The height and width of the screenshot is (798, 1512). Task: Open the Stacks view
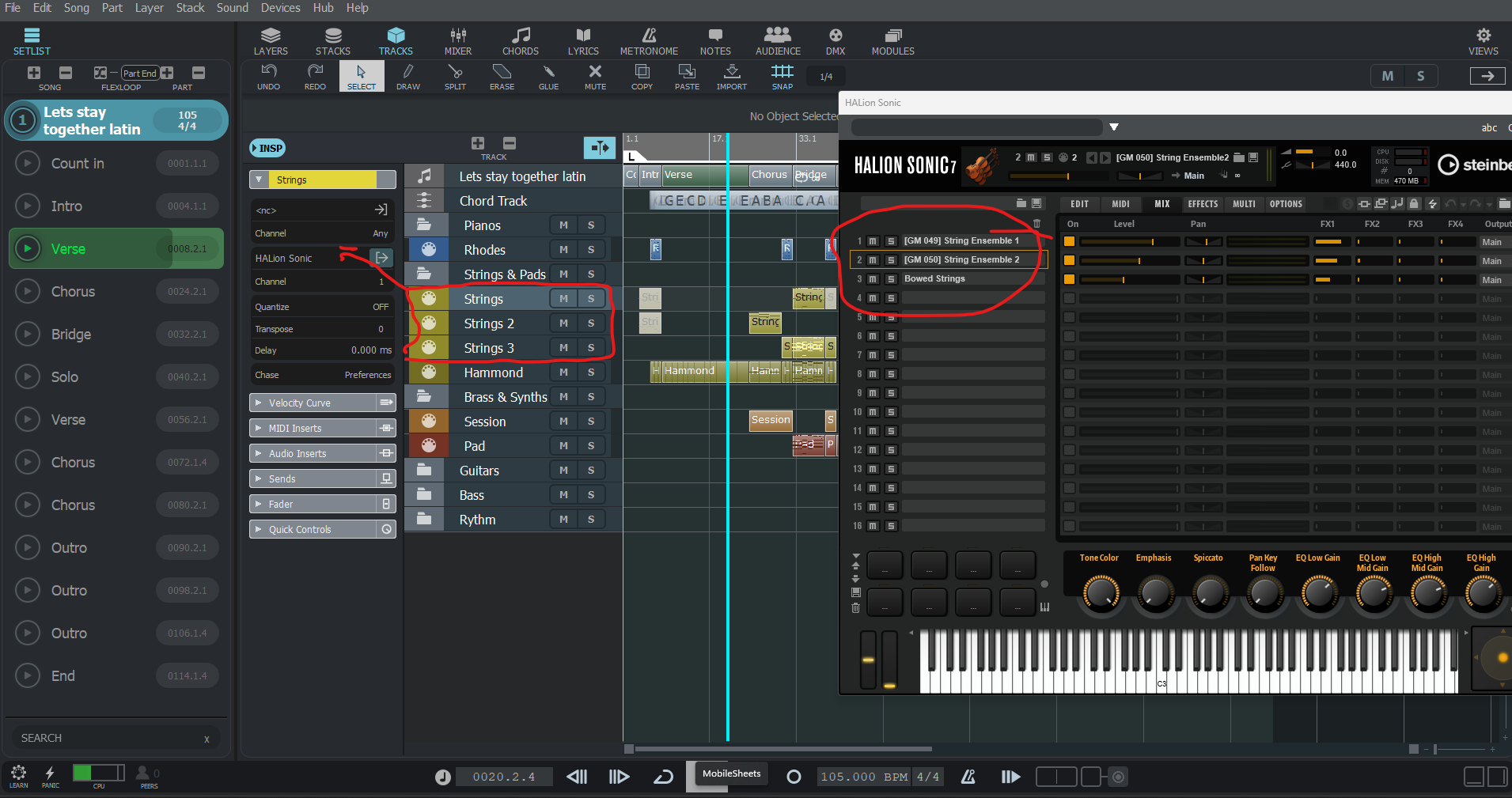[x=333, y=41]
